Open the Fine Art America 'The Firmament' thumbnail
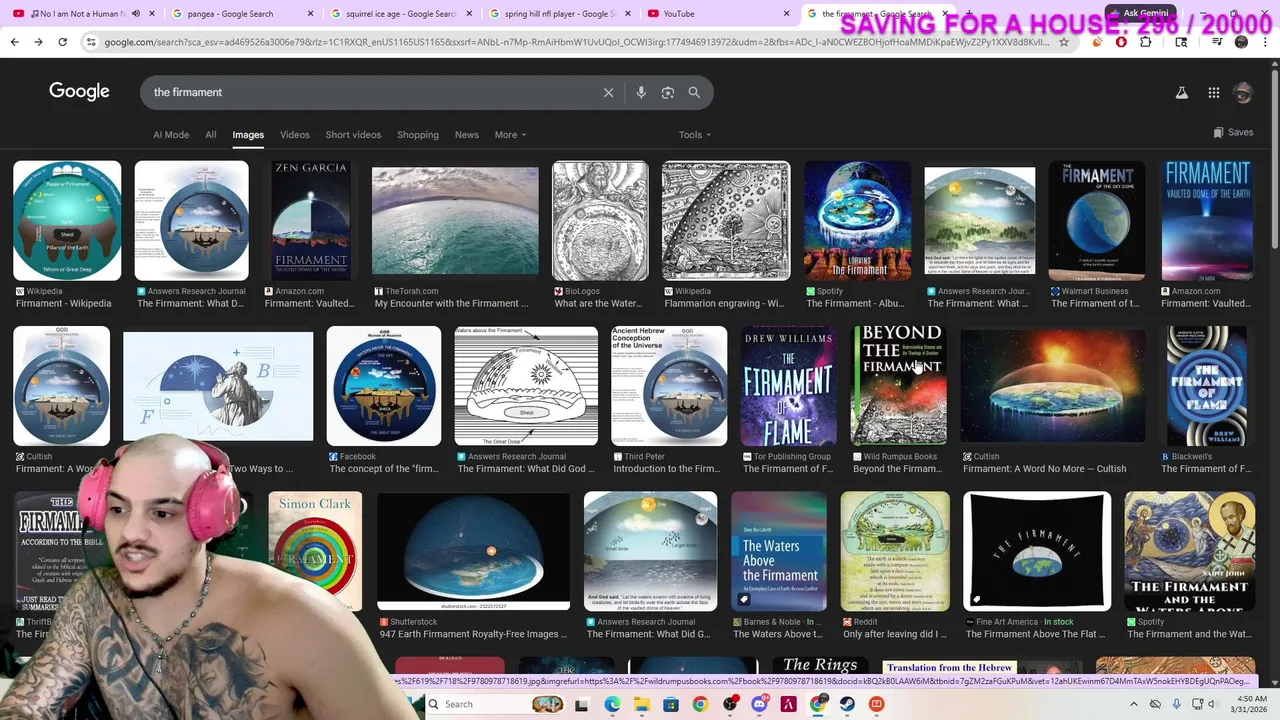The width and height of the screenshot is (1280, 720). tap(1037, 551)
